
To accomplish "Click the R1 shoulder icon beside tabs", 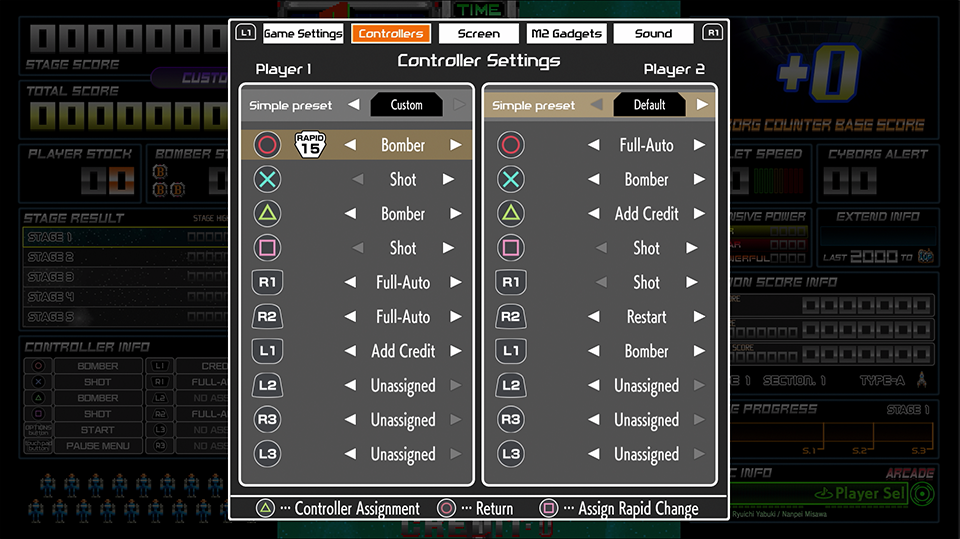I will tap(713, 32).
